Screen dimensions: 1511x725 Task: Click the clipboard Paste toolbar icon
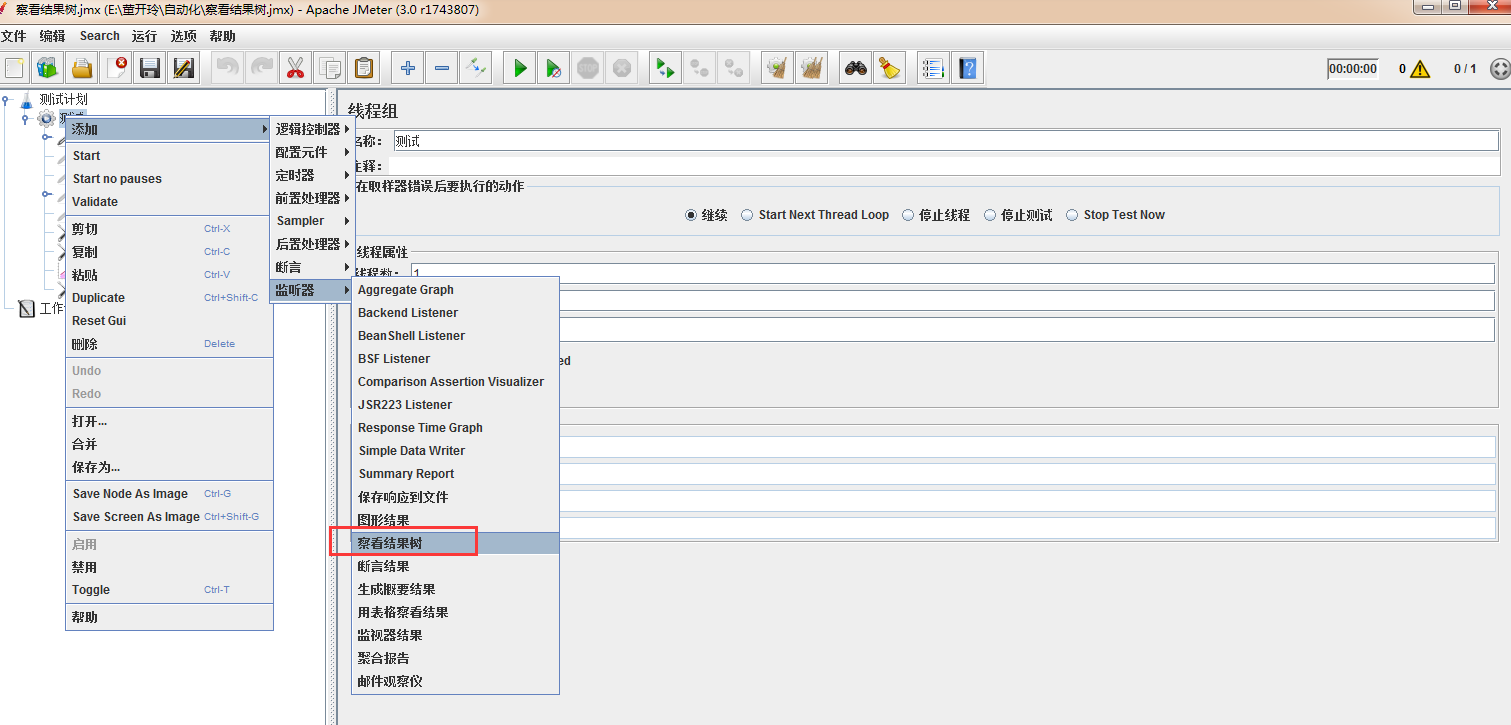tap(363, 68)
